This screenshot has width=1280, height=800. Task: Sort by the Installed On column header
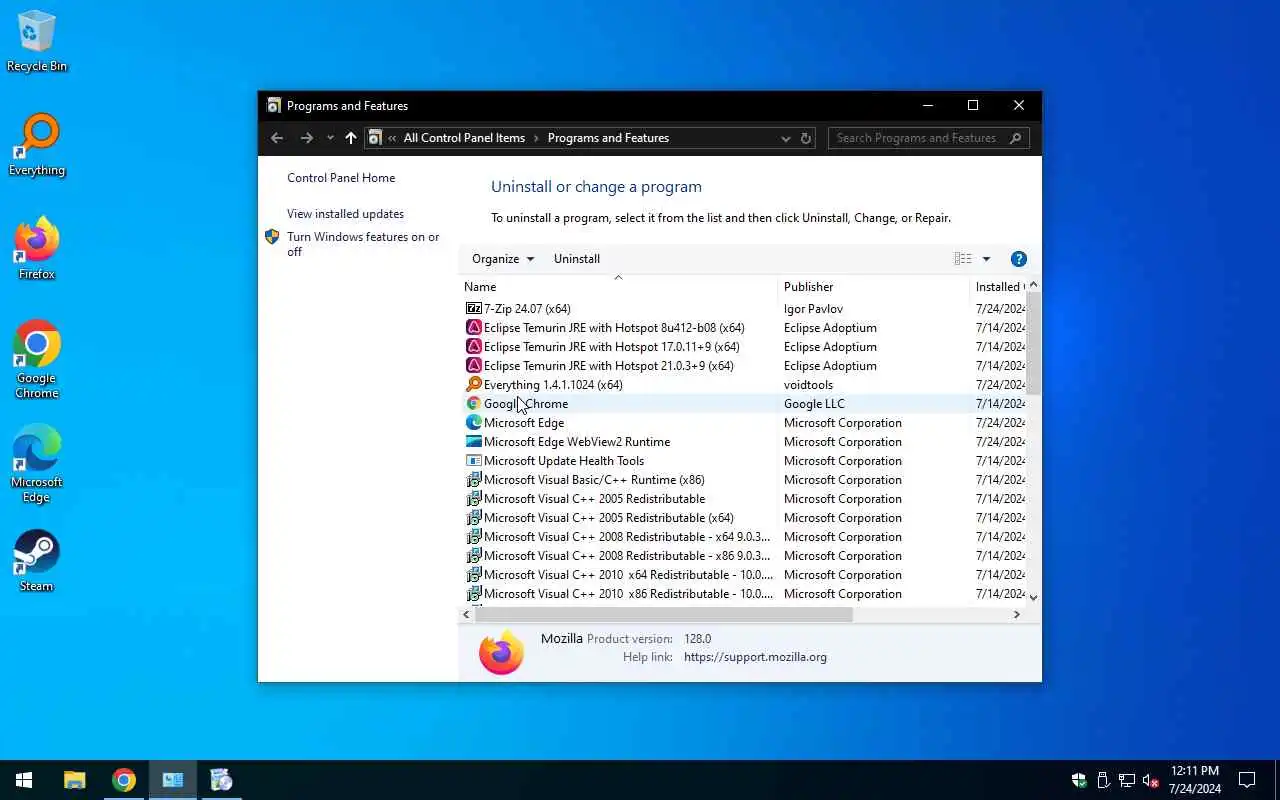[x=998, y=287]
